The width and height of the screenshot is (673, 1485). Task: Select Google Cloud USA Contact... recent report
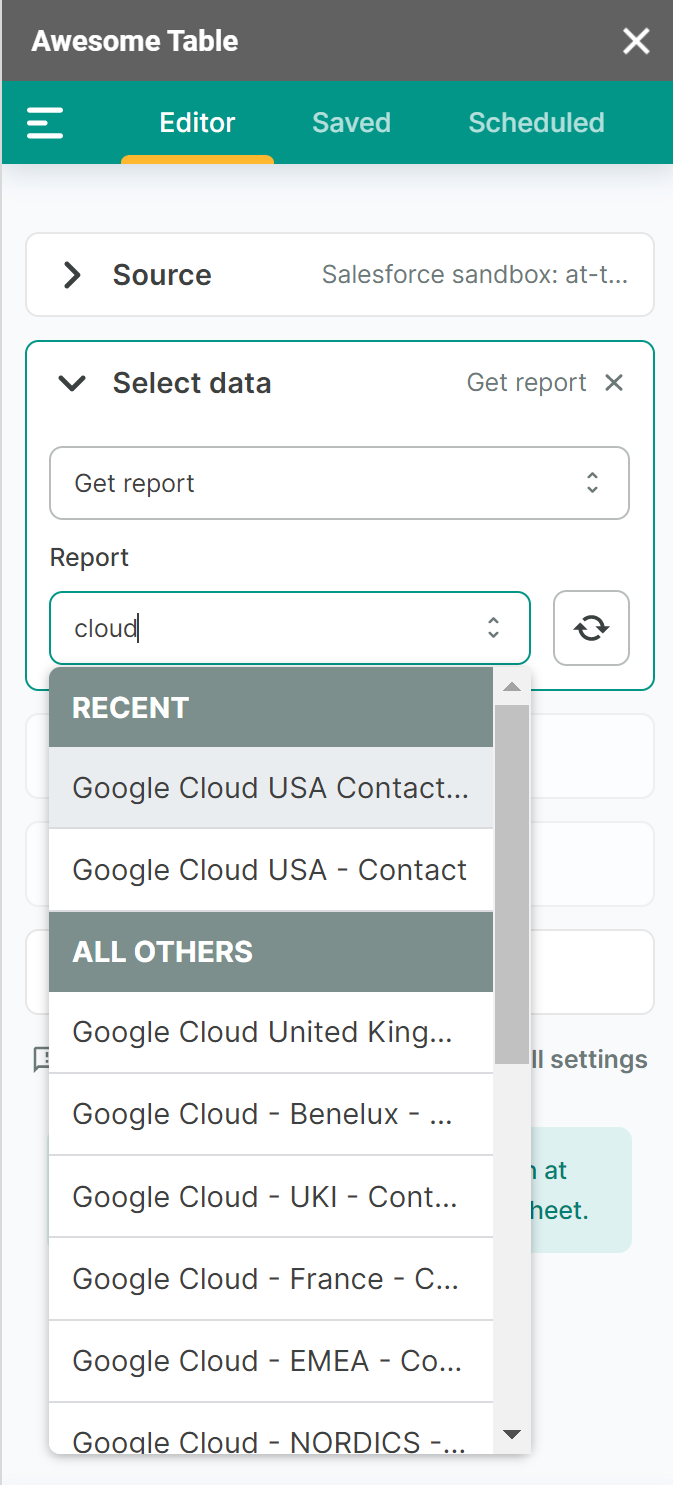point(271,788)
